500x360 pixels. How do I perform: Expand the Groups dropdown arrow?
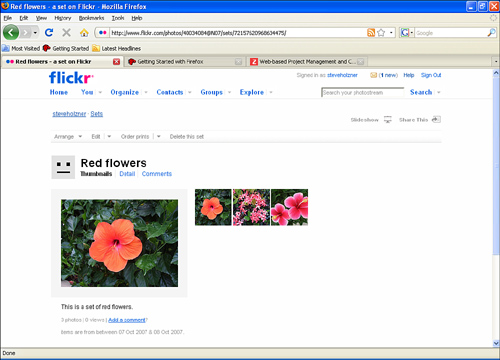(x=229, y=92)
